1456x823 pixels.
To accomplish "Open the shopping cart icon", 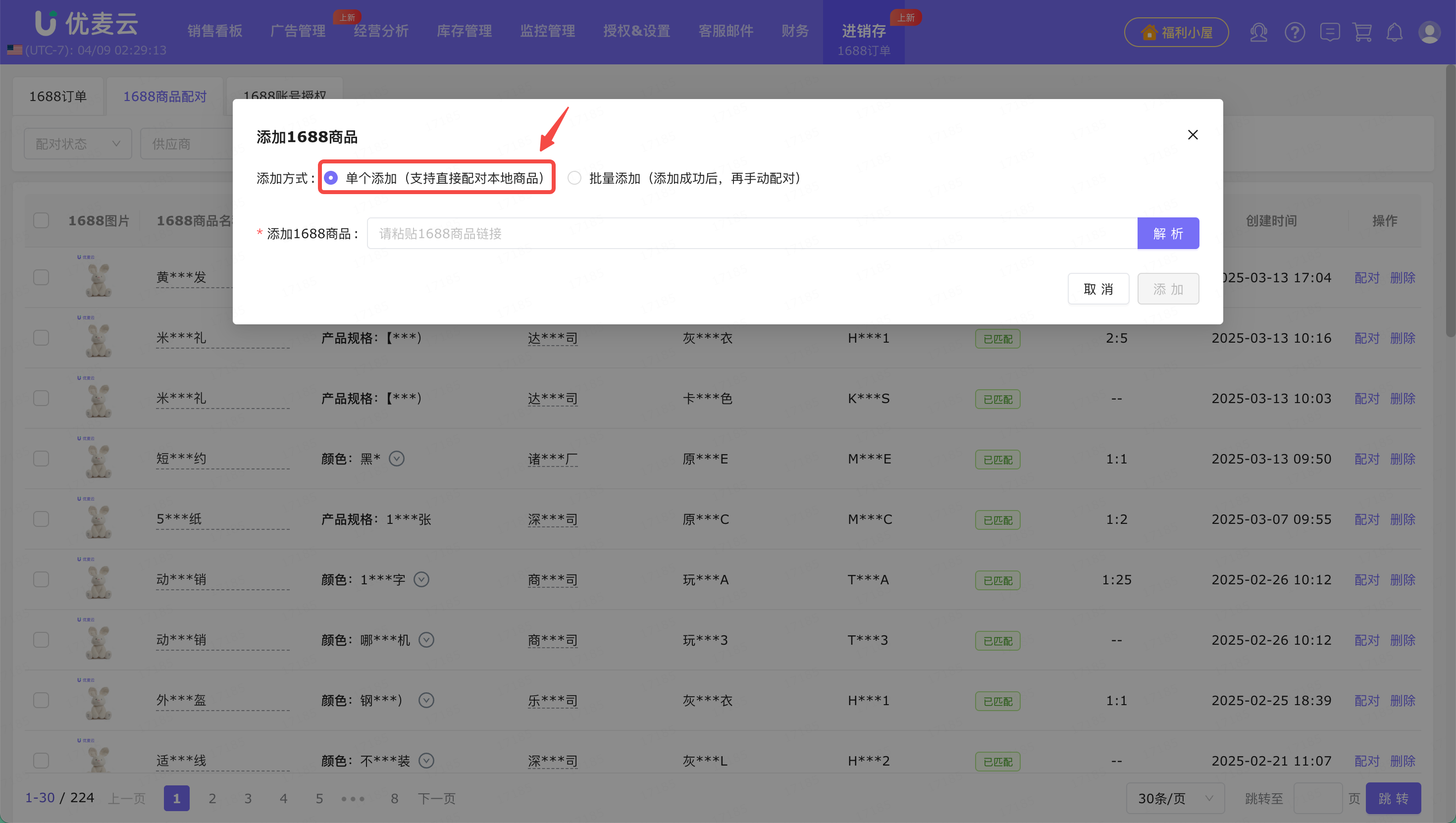I will coord(1362,32).
